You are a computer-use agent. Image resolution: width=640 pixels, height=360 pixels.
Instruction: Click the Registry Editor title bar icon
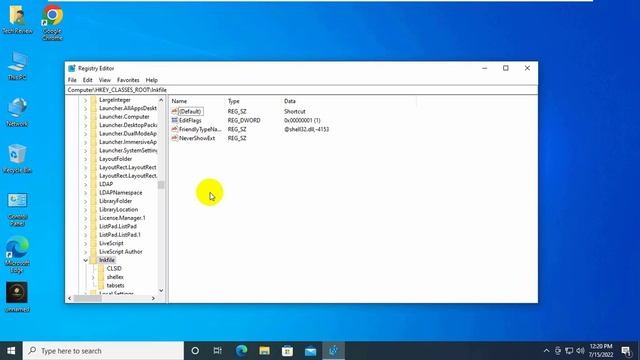click(x=72, y=68)
